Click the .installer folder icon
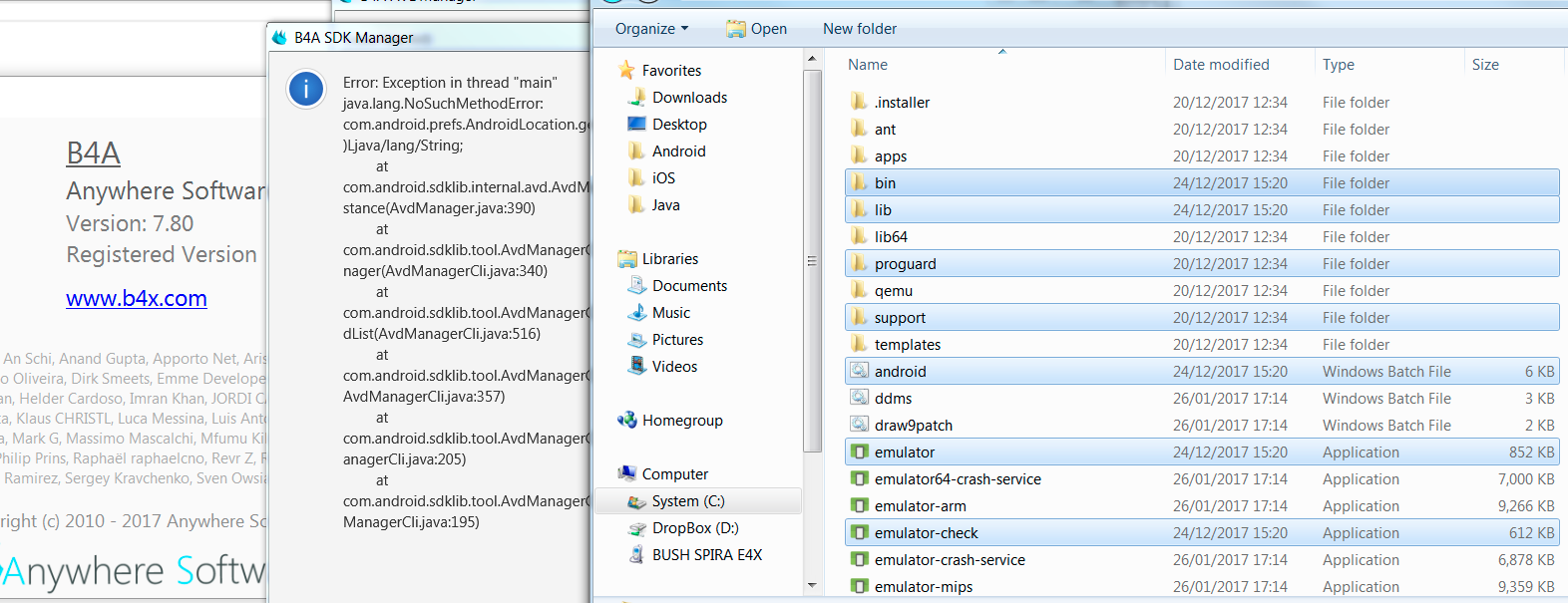This screenshot has width=1568, height=603. (x=859, y=102)
